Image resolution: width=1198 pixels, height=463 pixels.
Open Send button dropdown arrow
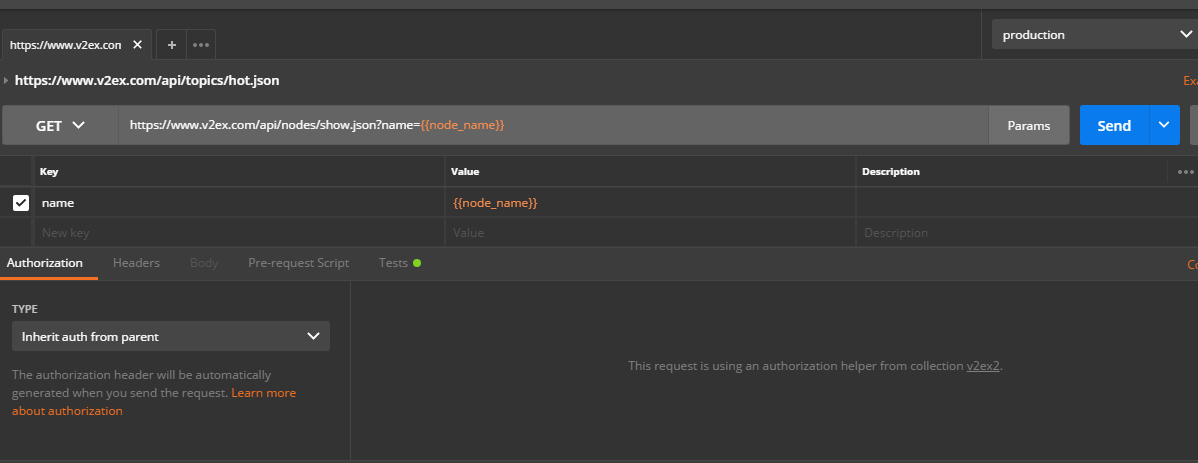1164,125
